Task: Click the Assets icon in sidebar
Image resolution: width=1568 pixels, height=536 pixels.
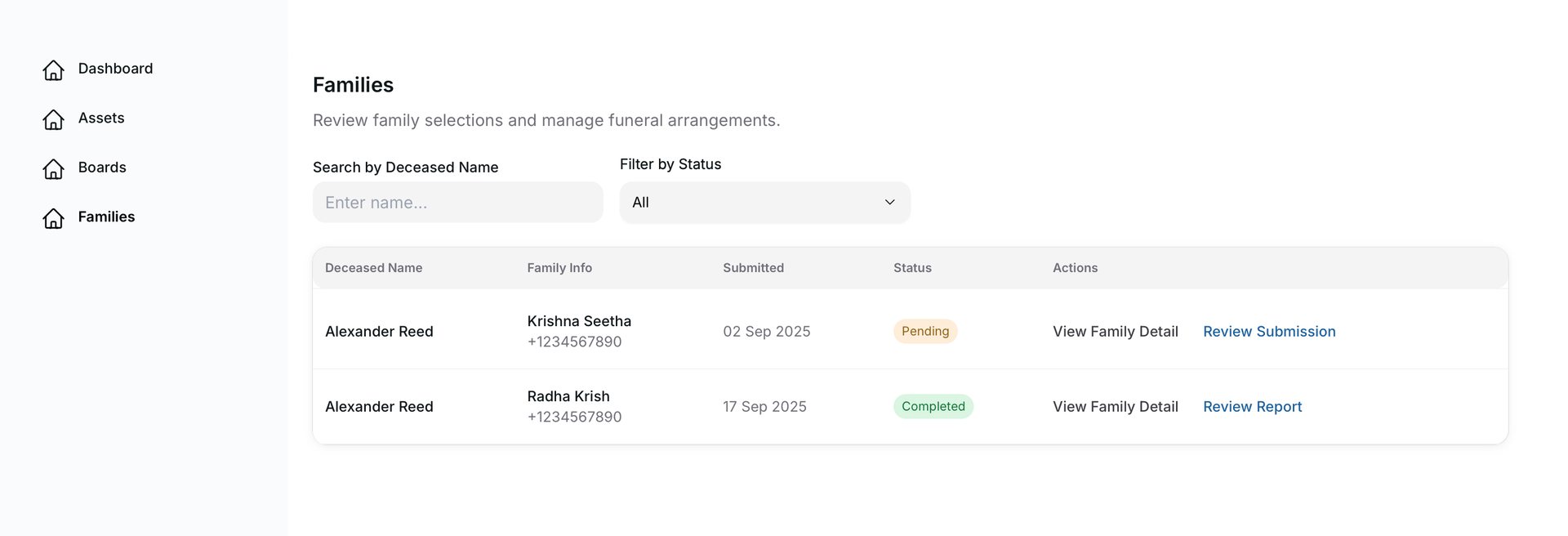Action: [x=54, y=119]
